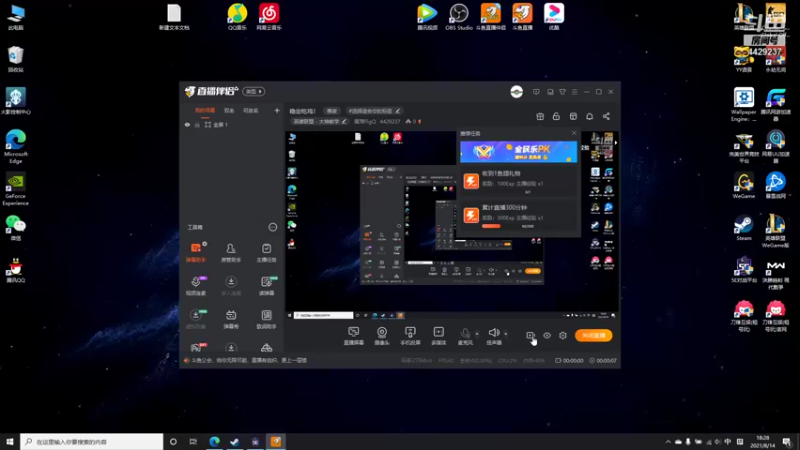800x450 pixels.
Task: Open Microsoft Edge from taskbar
Action: pyautogui.click(x=214, y=441)
